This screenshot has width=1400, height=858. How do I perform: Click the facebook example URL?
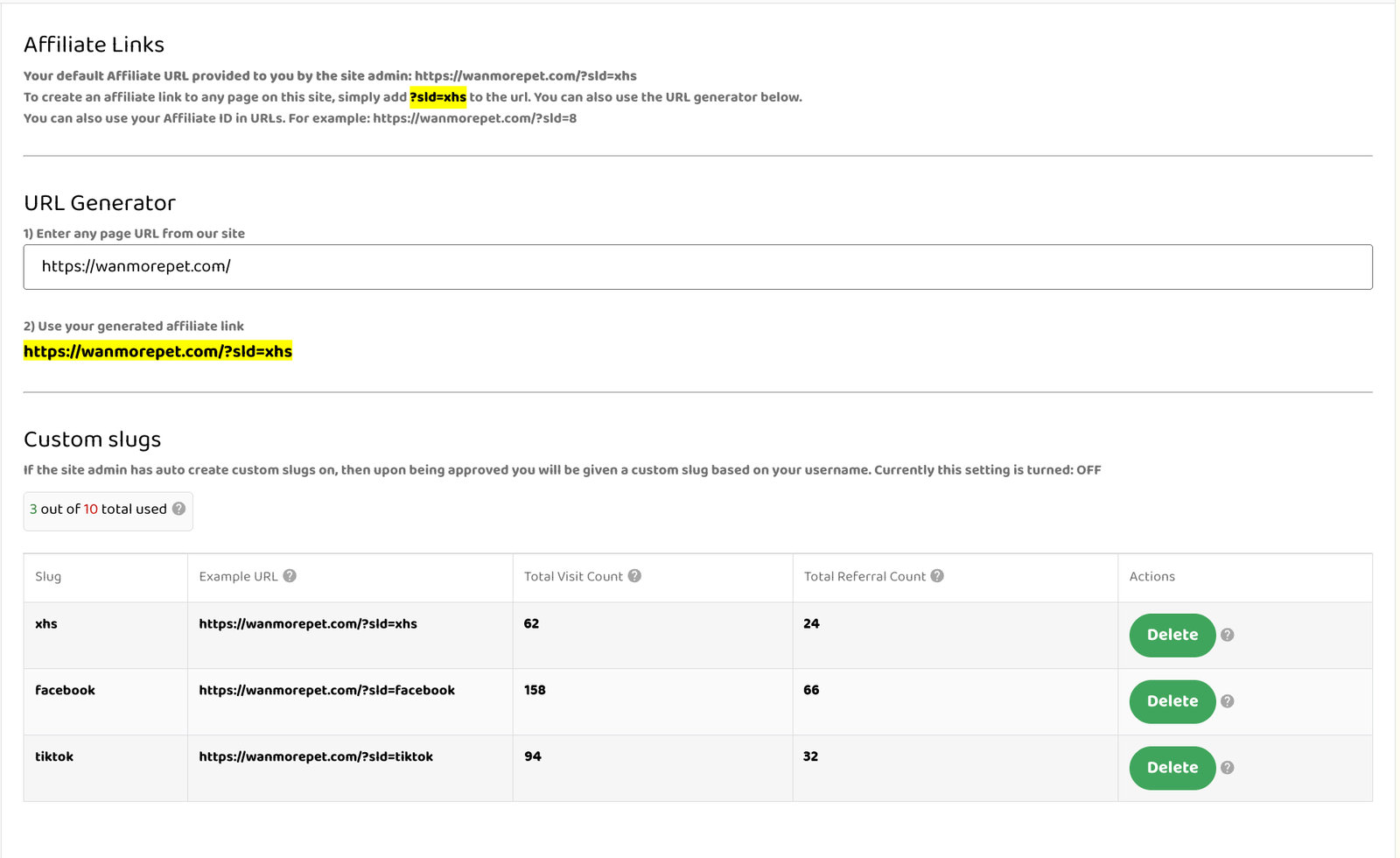tap(326, 691)
